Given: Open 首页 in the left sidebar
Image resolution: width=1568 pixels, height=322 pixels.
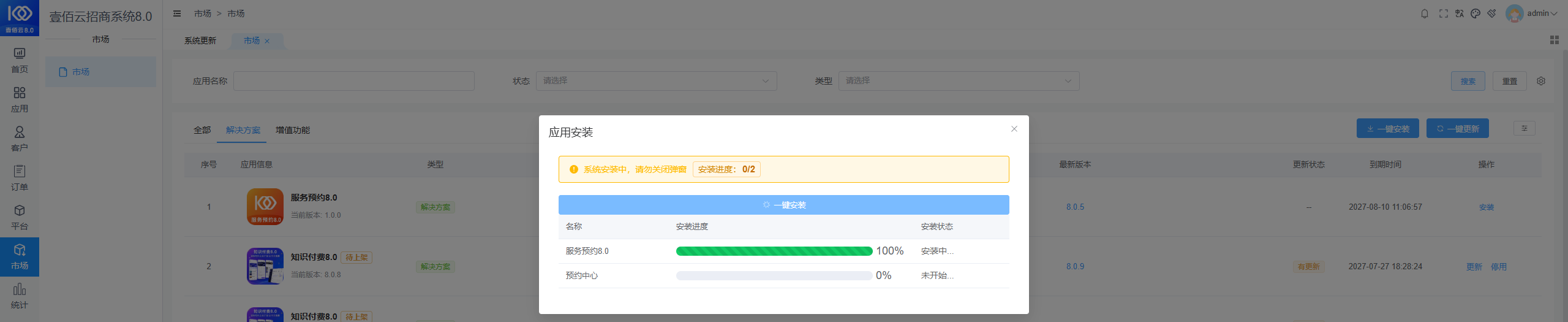Looking at the screenshot, I should pyautogui.click(x=20, y=61).
